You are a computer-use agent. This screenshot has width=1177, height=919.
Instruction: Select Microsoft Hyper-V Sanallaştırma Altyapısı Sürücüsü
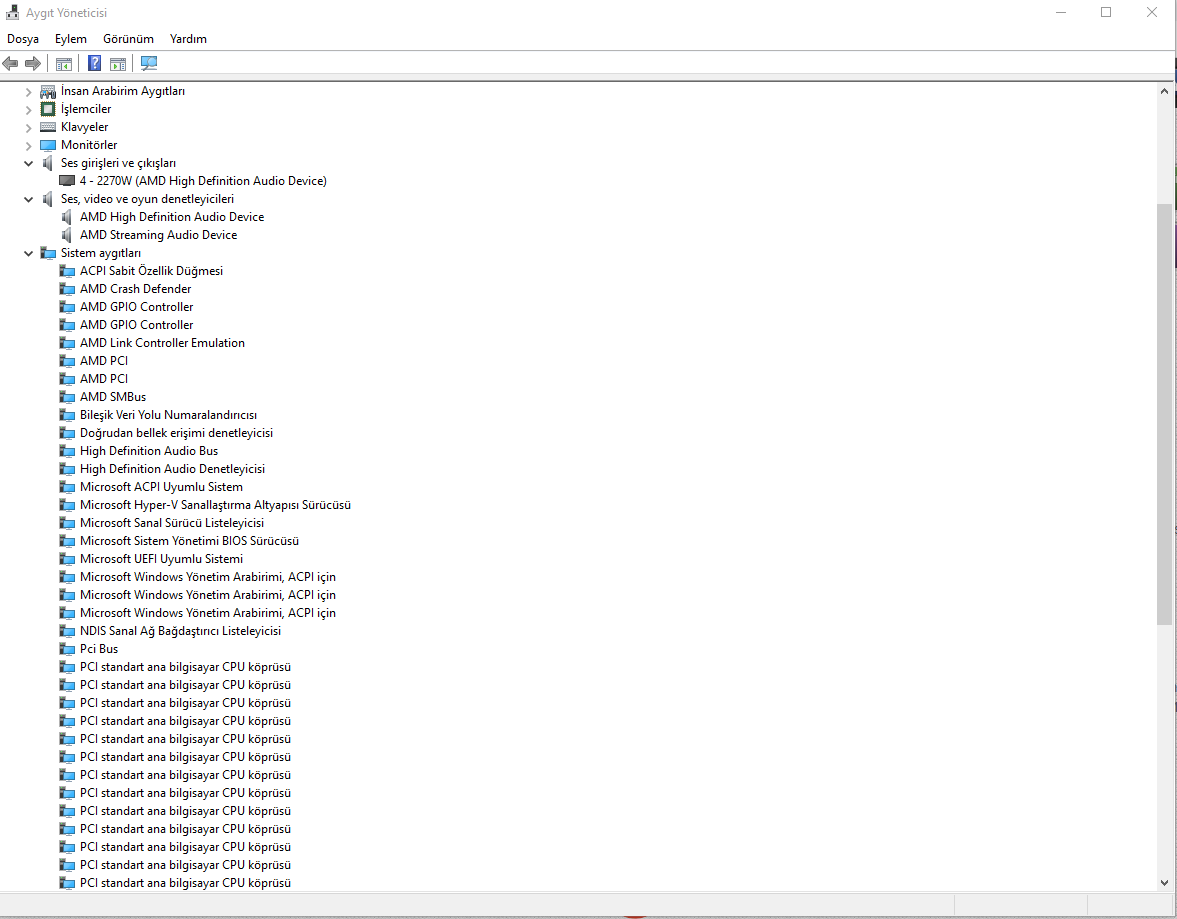(215, 505)
